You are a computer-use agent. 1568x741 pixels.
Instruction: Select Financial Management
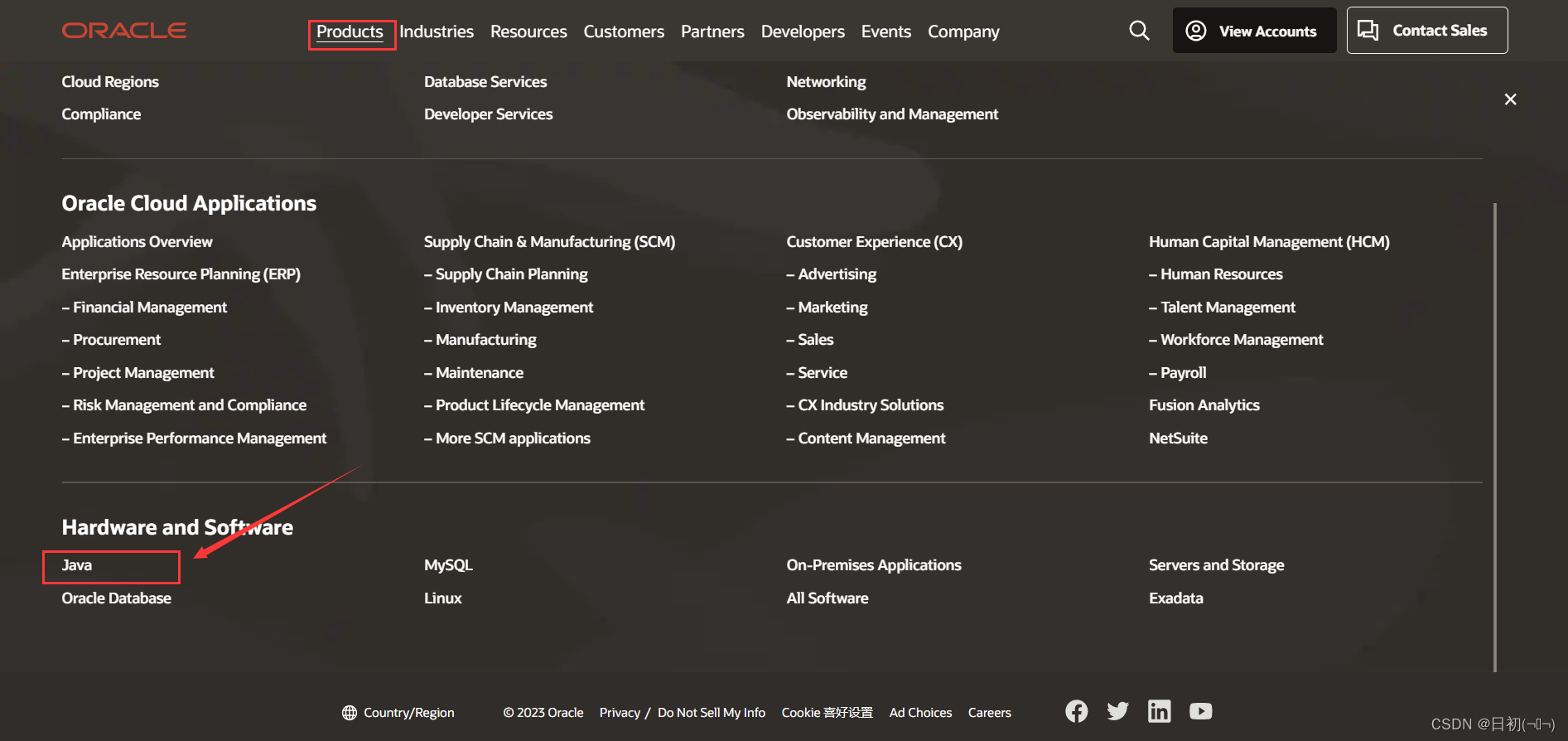click(144, 308)
